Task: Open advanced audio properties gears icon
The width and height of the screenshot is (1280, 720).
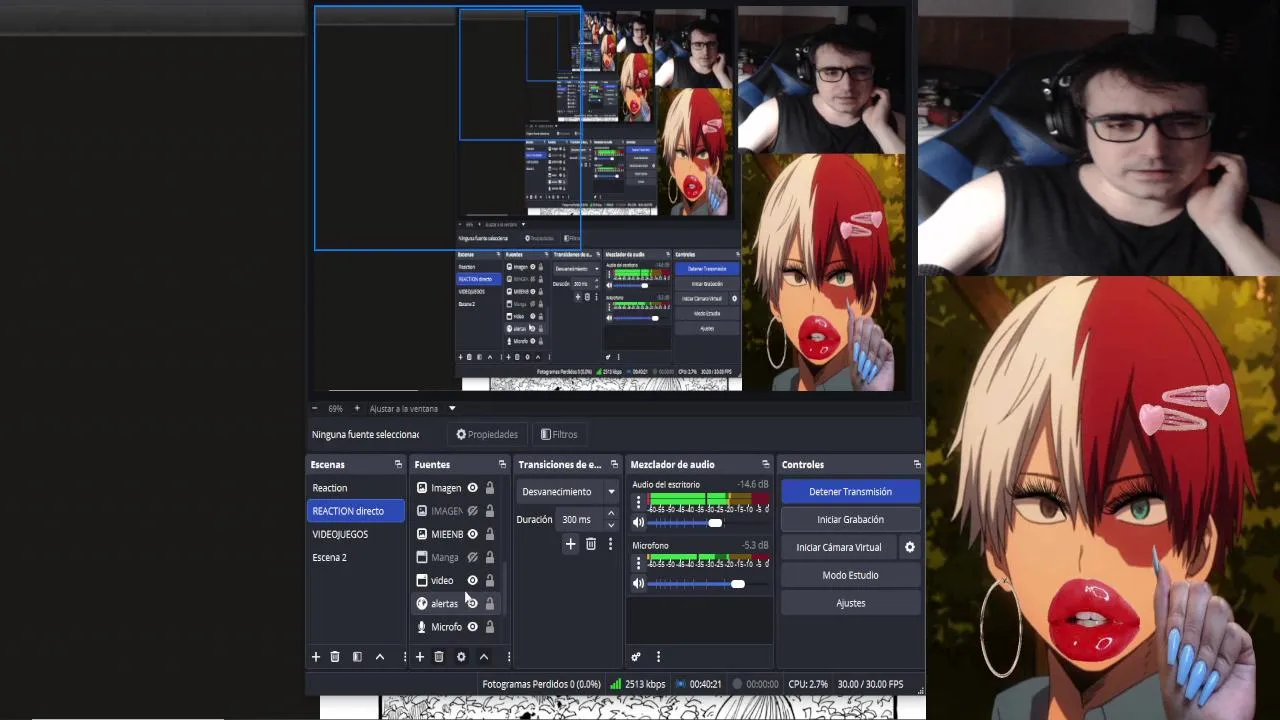Action: (x=636, y=657)
